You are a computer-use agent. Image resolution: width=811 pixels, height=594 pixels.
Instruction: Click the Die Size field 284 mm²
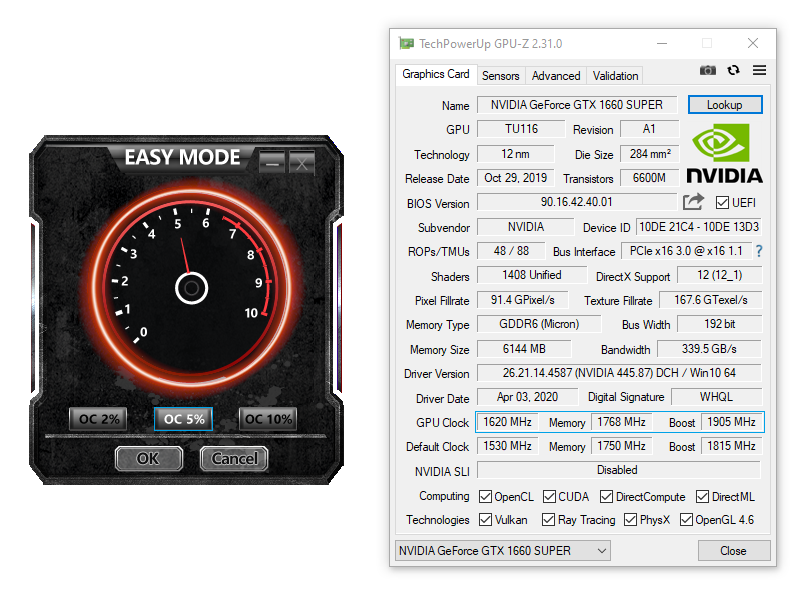click(x=649, y=154)
